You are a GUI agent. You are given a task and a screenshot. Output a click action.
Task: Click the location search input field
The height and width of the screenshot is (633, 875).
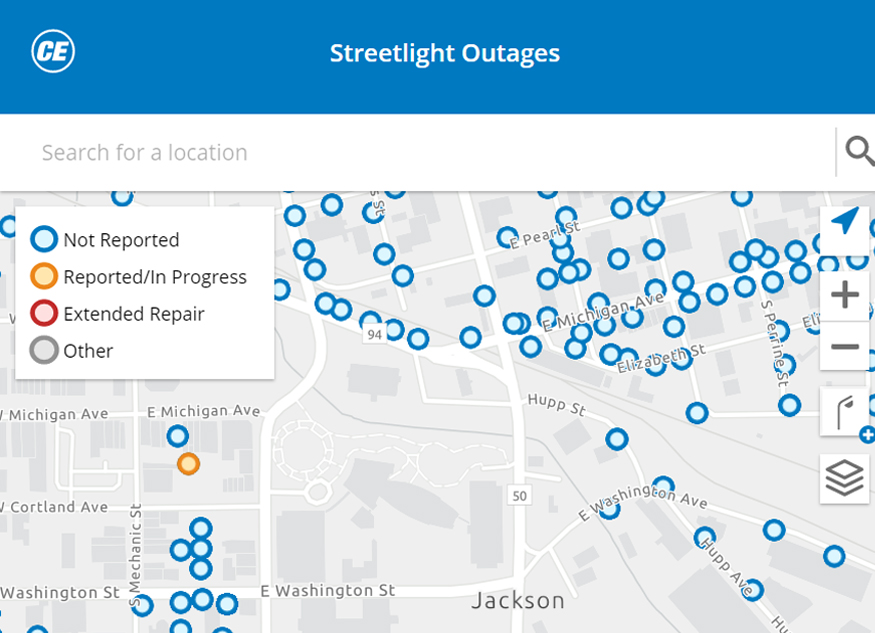coord(400,151)
